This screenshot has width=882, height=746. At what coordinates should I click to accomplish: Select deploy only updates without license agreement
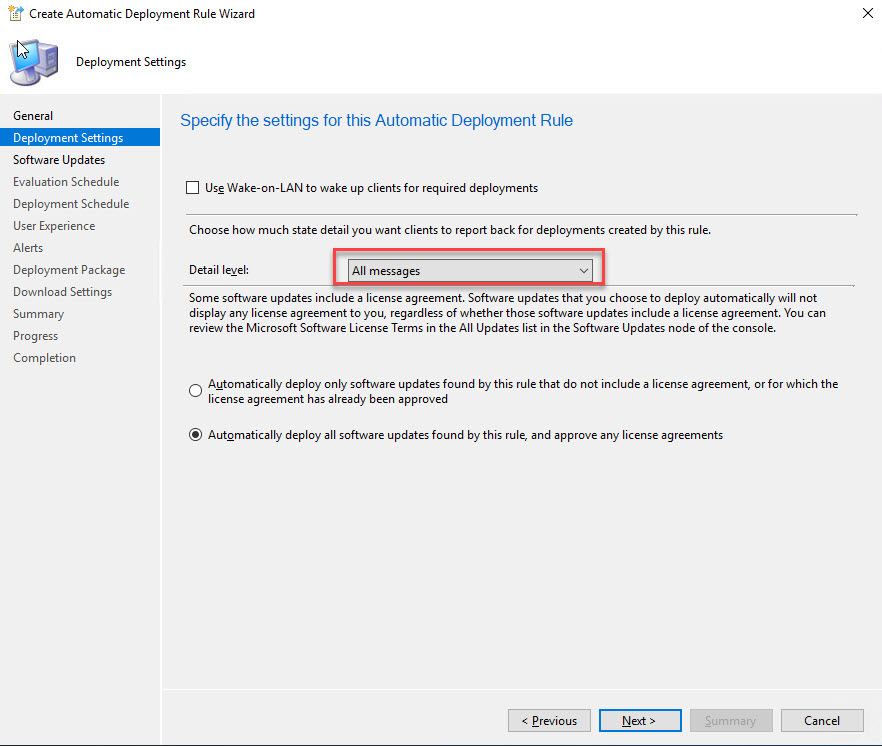click(x=196, y=391)
